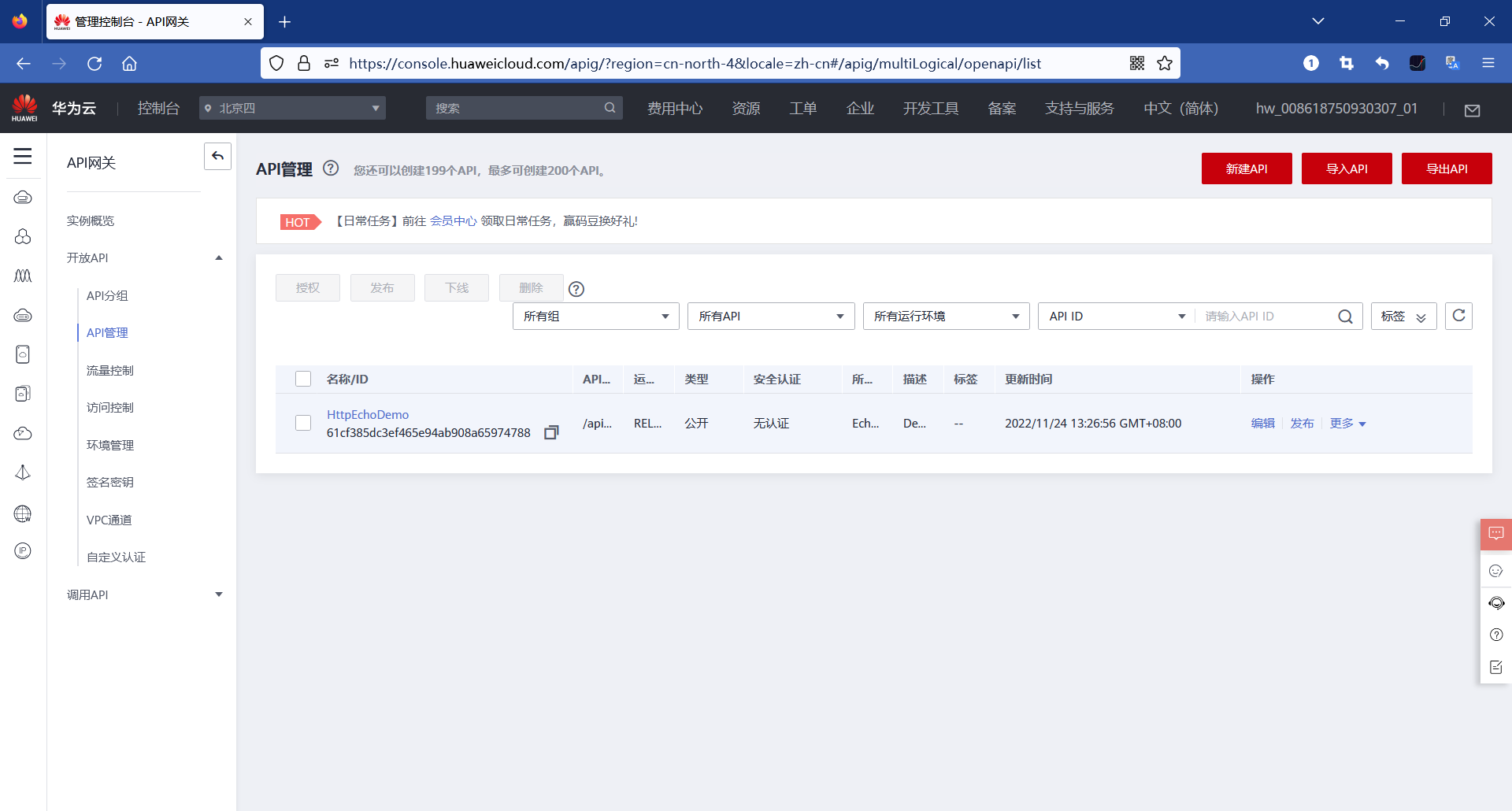1512x811 pixels.
Task: Collapse the API网关 side panel arrow
Action: [x=217, y=156]
